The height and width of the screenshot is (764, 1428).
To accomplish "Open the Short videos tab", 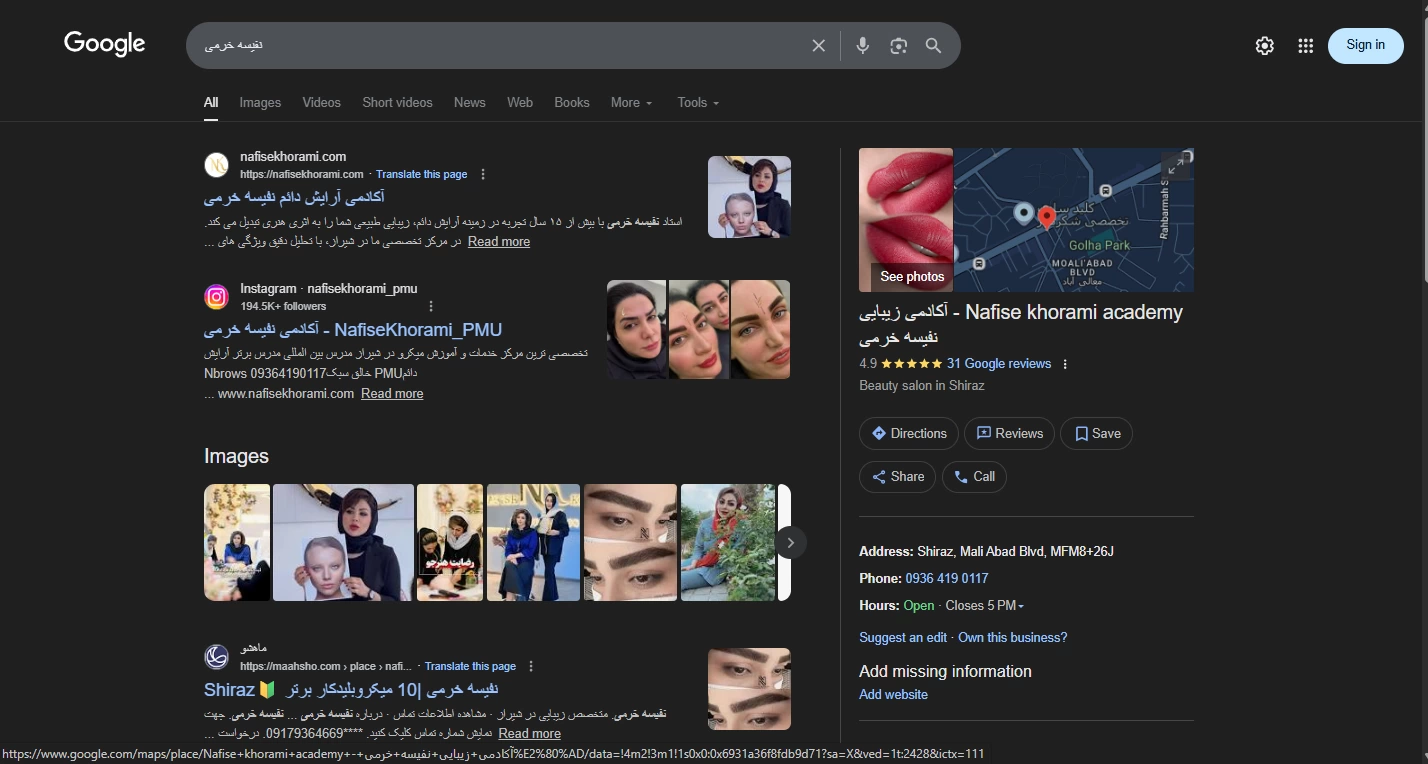I will point(398,102).
